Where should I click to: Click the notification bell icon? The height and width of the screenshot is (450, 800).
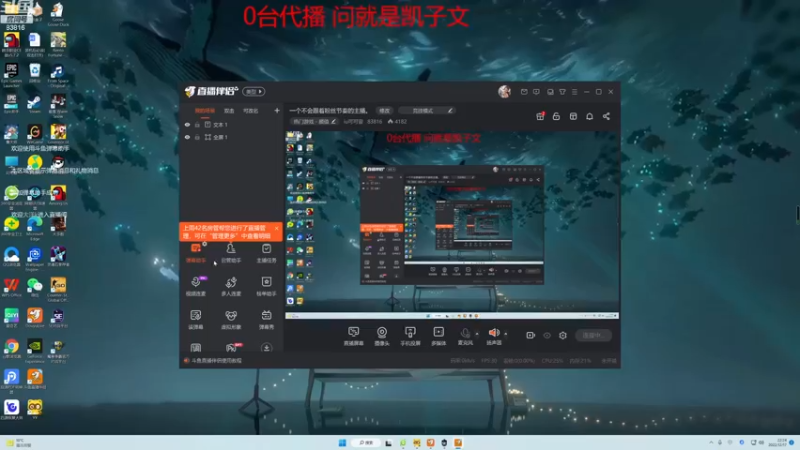pos(589,116)
